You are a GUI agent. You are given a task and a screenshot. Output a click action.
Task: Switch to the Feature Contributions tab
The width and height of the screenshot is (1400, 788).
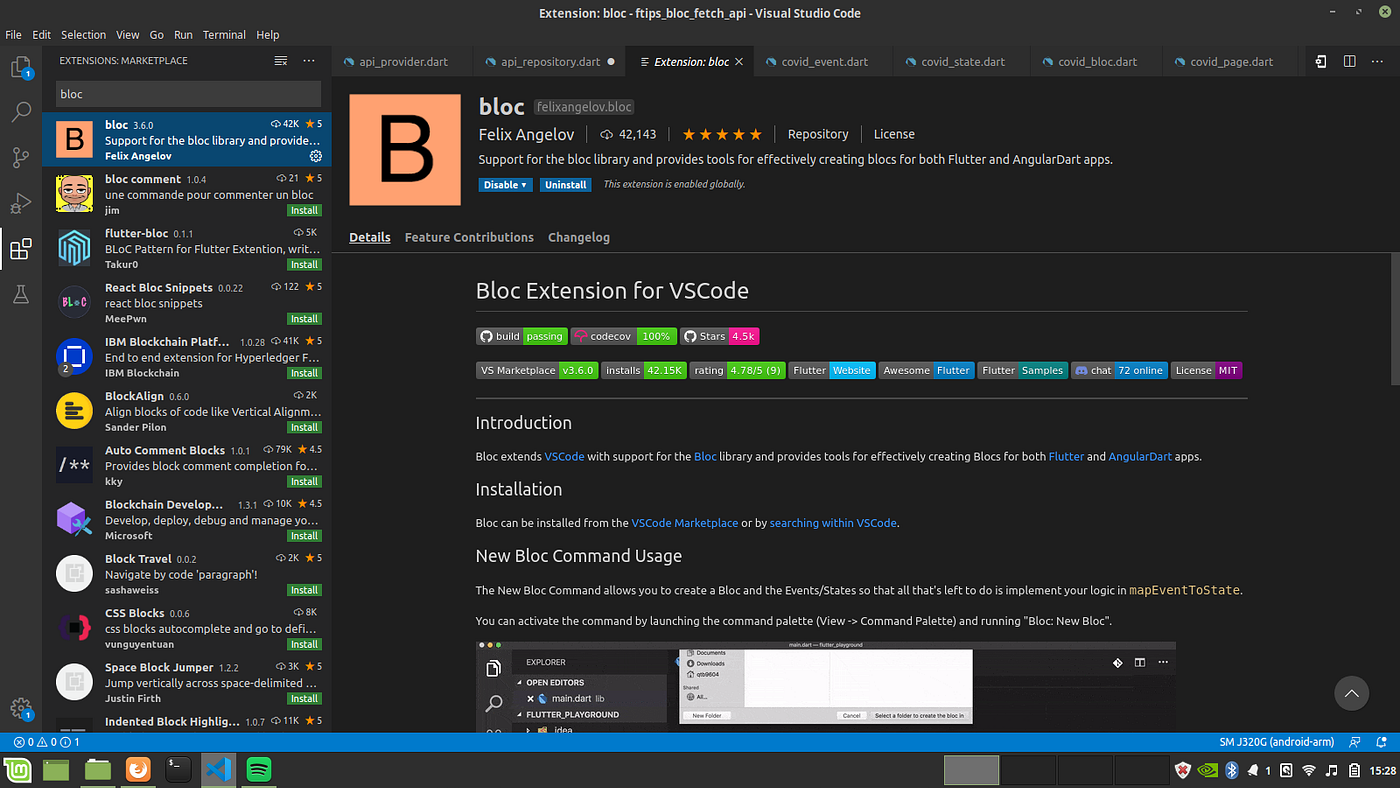coord(469,237)
